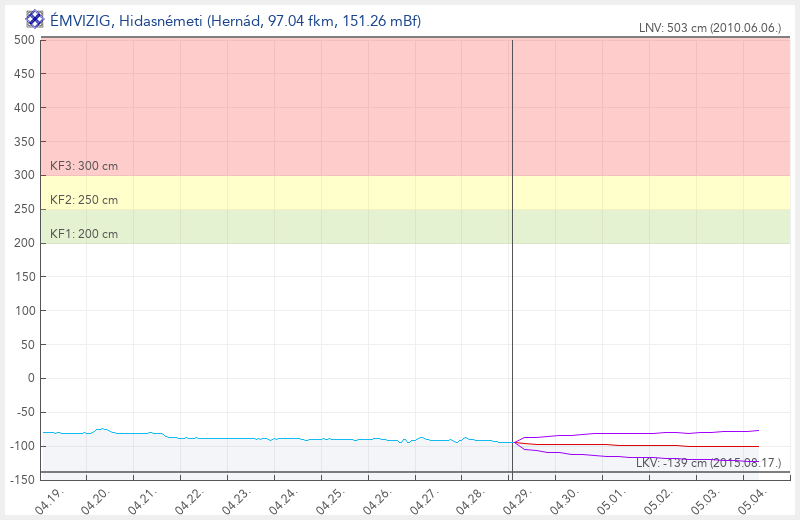Image resolution: width=800 pixels, height=520 pixels.
Task: Click the green first-degree alert band
Action: 300,226
